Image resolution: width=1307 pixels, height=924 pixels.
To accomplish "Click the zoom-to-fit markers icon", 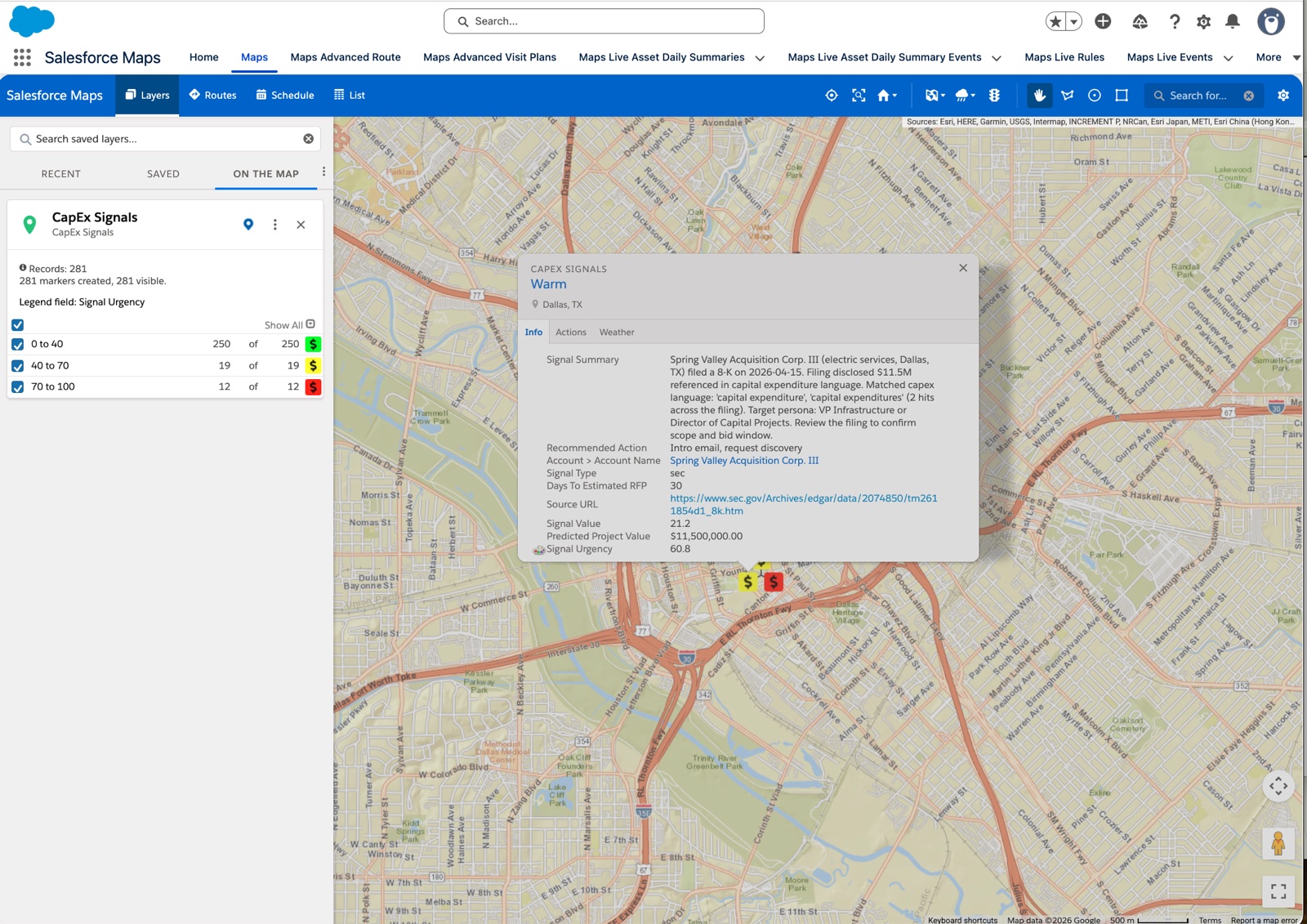I will [859, 96].
